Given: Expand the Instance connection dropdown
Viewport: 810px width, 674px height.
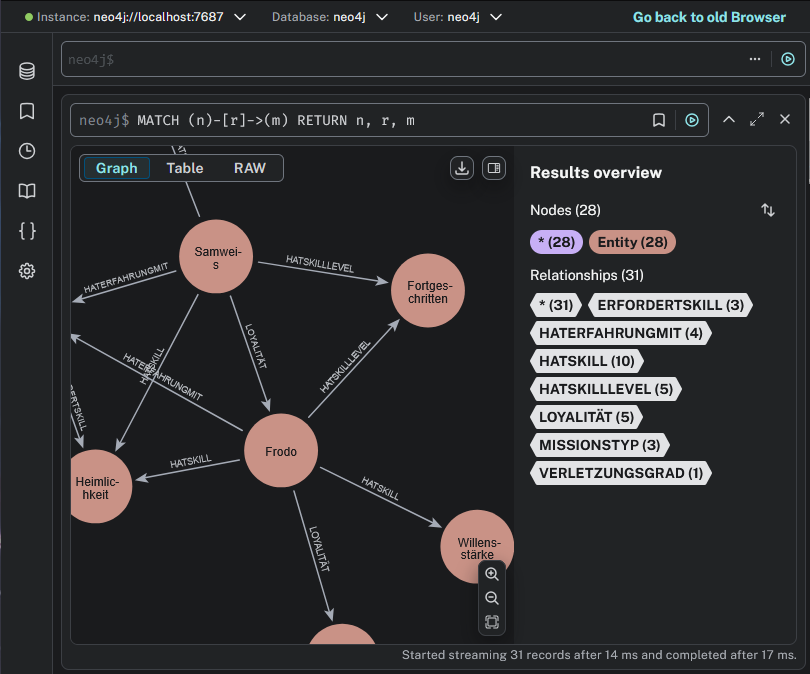Looking at the screenshot, I should click(240, 17).
